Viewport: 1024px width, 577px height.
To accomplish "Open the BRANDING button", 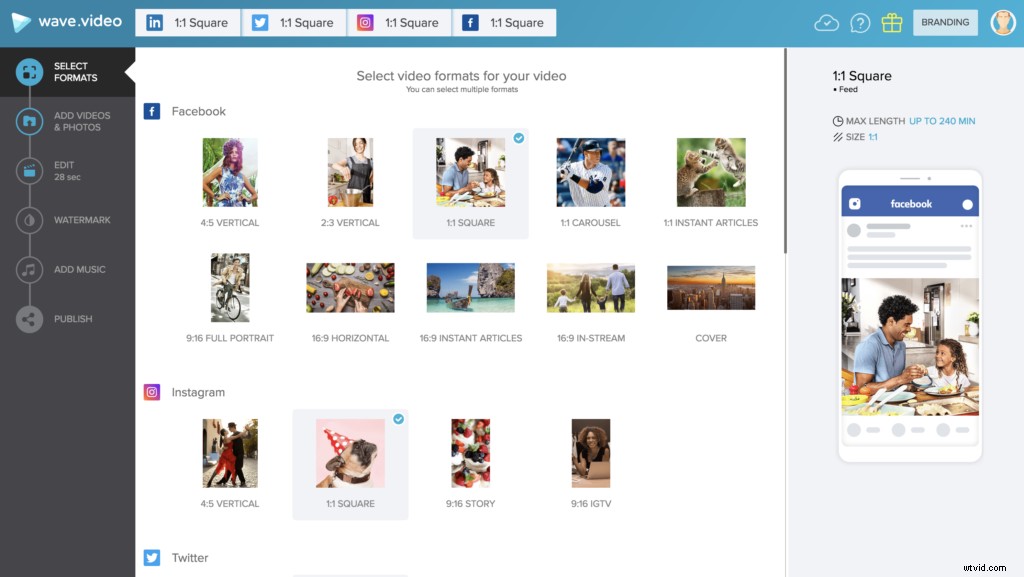I will tap(945, 22).
